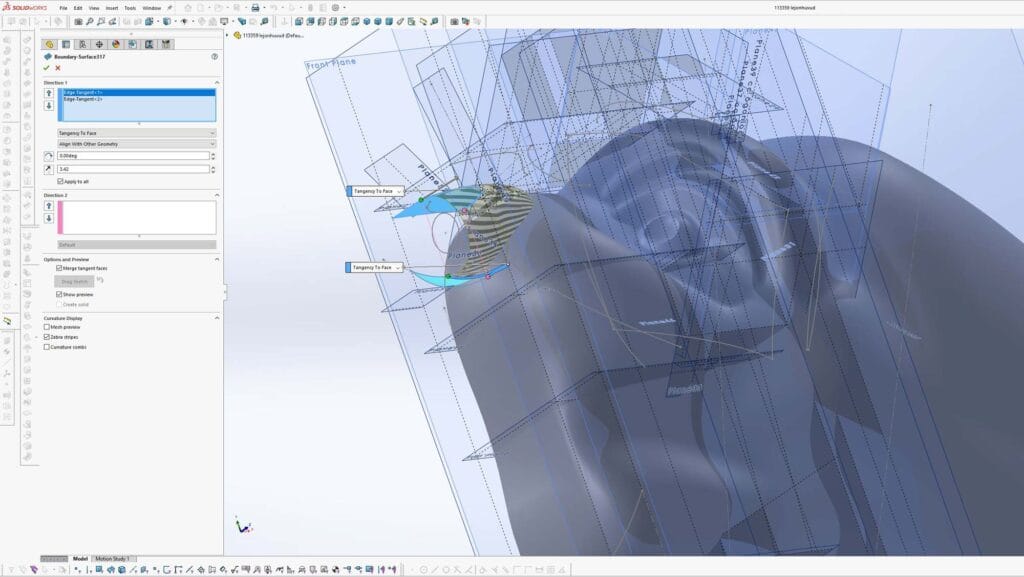Move Direction 1 curve down with arrow
1024x577 pixels.
coord(48,104)
